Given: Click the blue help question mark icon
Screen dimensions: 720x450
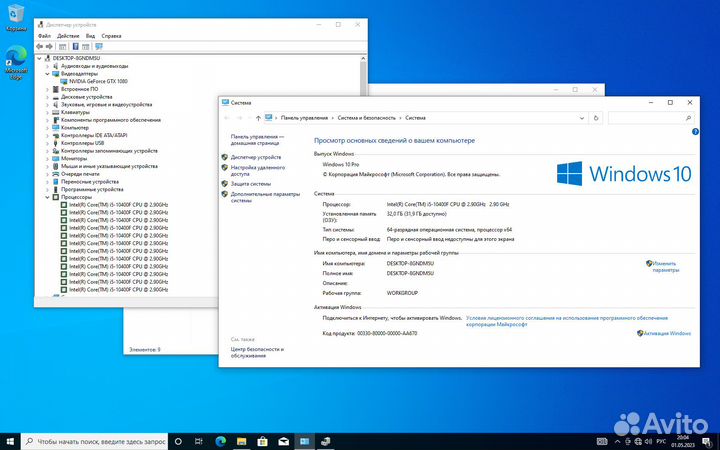Looking at the screenshot, I should coord(695,132).
